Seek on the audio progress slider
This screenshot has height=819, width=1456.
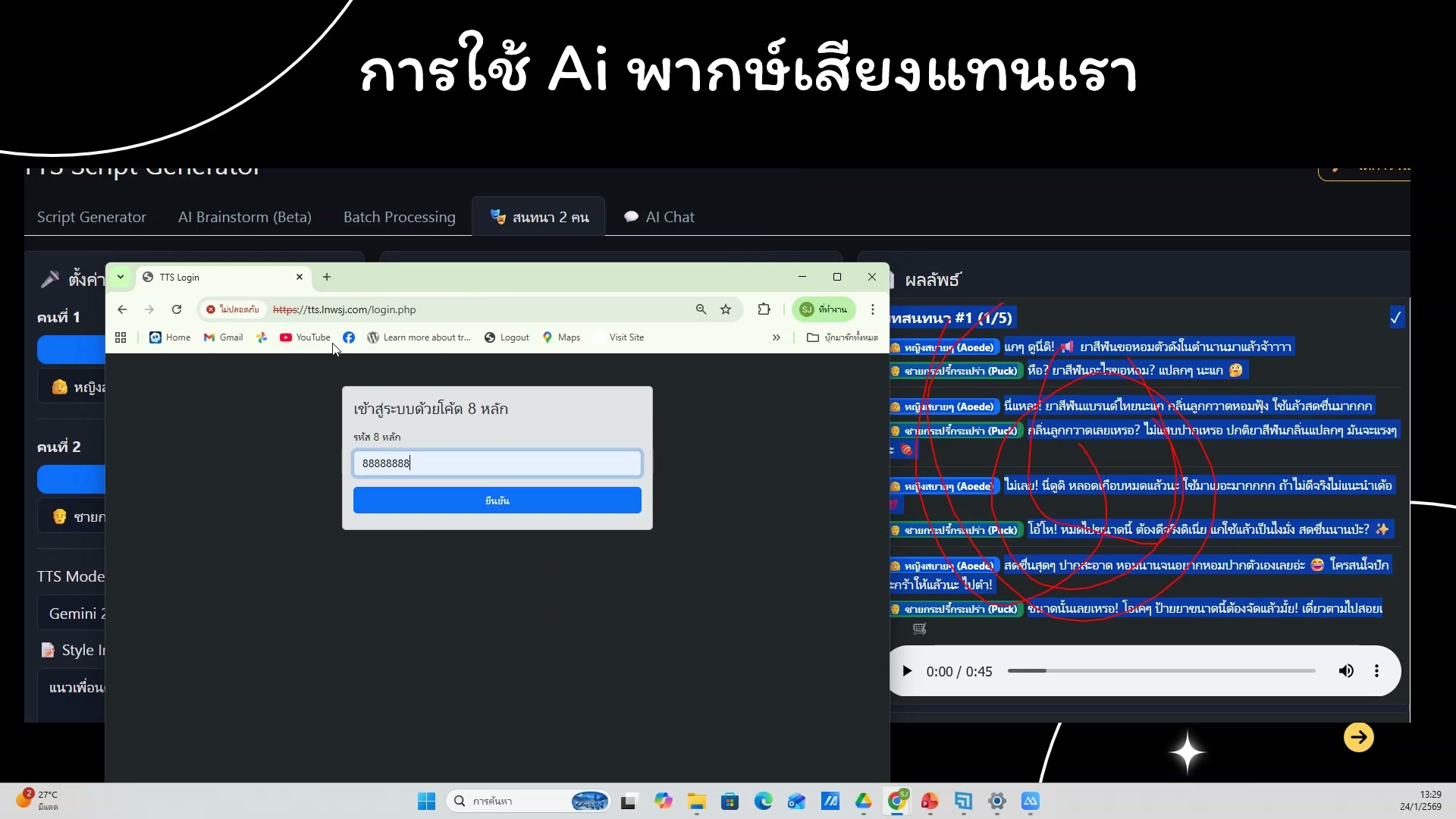coord(1160,671)
